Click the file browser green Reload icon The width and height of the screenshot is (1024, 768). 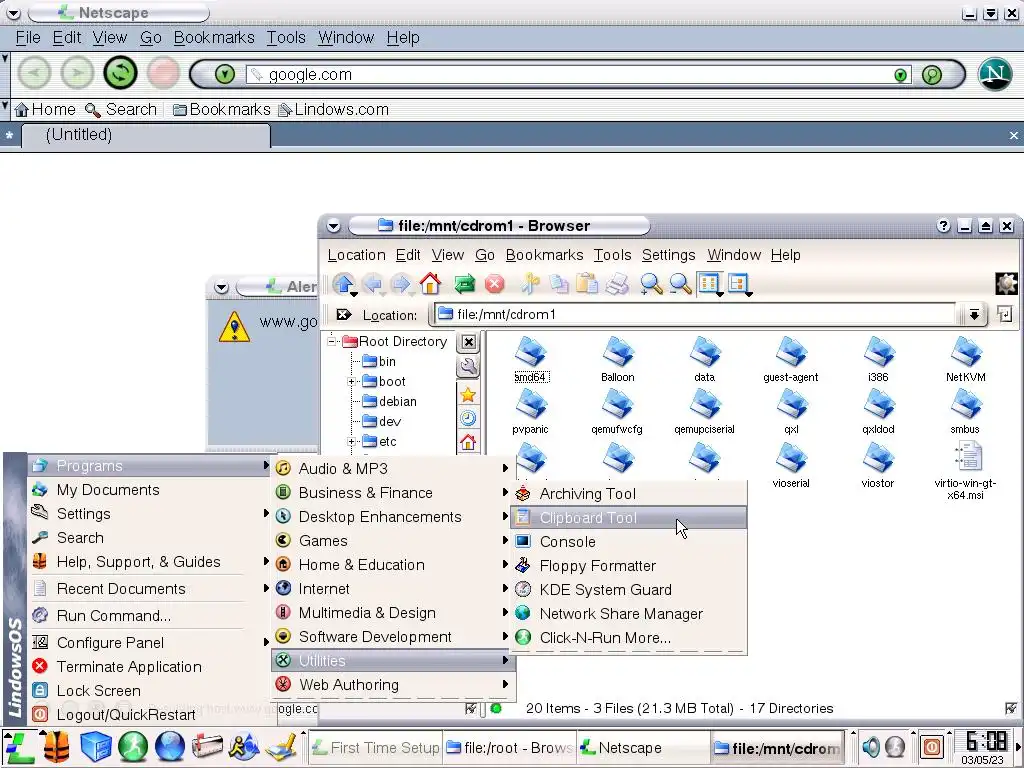[x=464, y=284]
